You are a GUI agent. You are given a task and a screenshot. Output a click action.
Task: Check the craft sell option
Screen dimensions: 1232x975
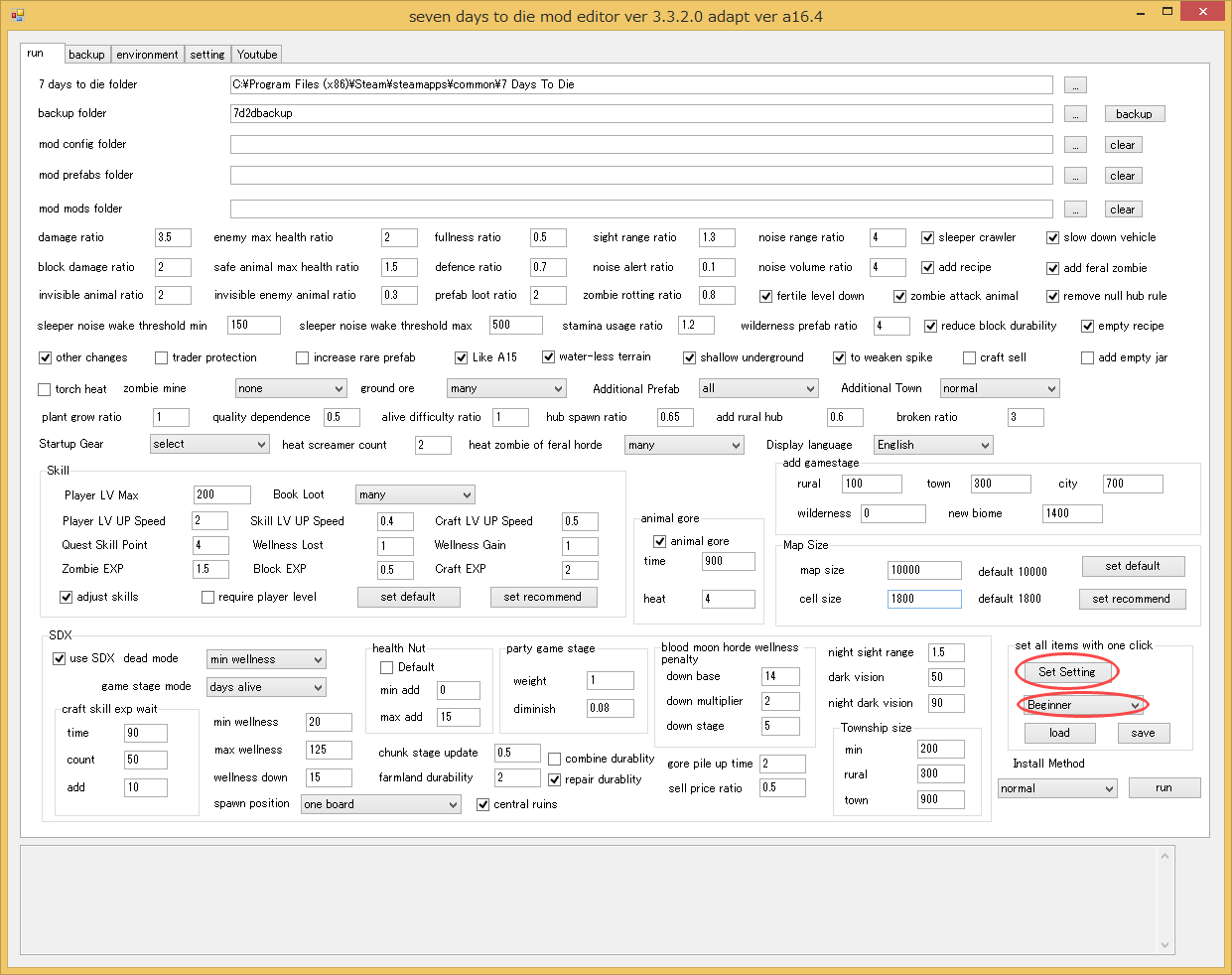969,358
